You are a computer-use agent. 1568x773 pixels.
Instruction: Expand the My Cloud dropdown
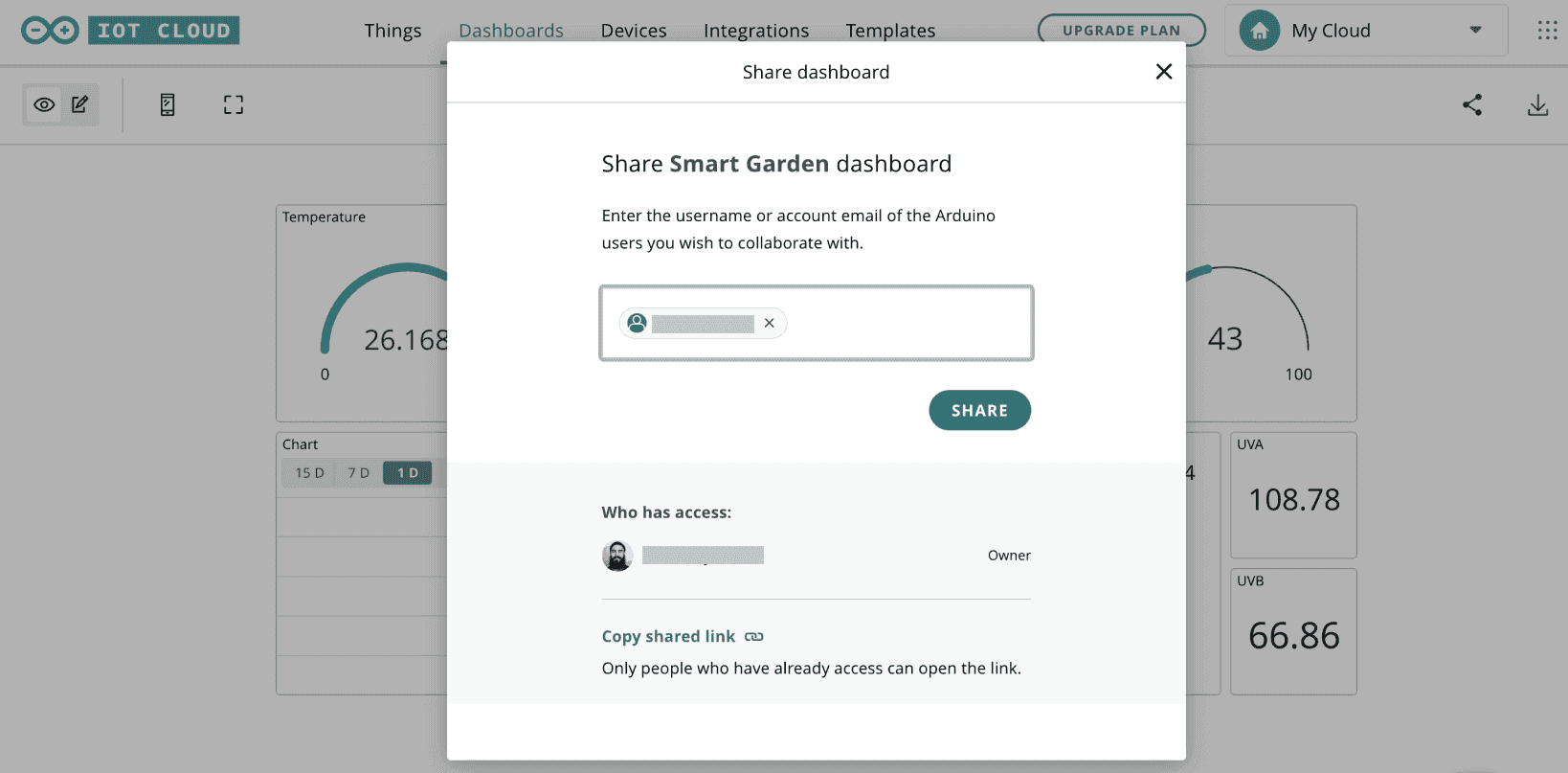click(1475, 31)
